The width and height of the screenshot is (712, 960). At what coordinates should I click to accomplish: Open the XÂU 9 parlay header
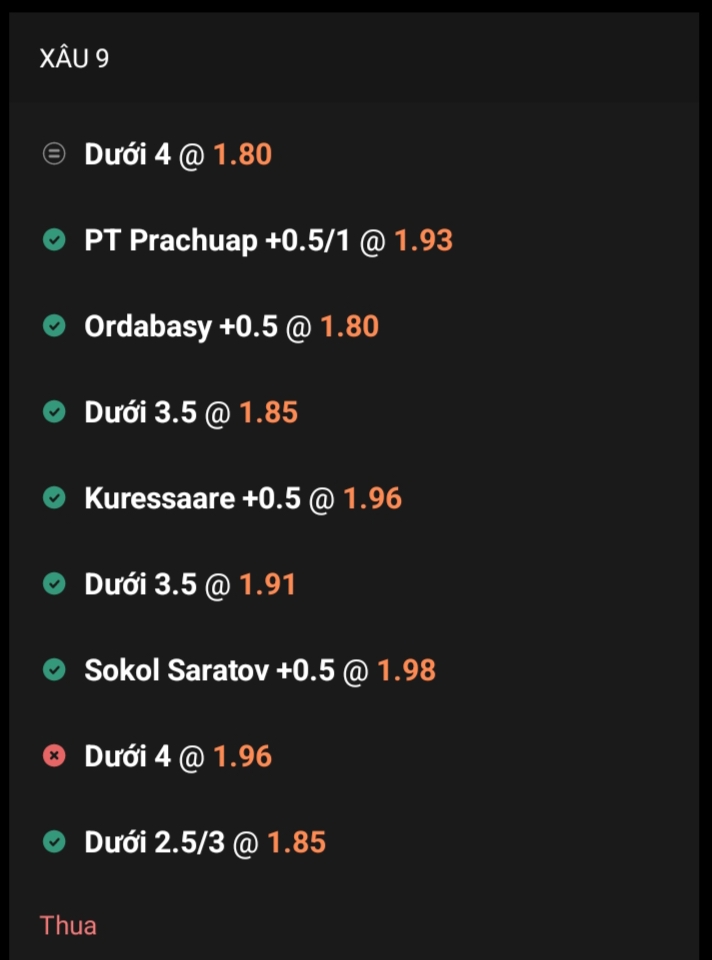[74, 59]
